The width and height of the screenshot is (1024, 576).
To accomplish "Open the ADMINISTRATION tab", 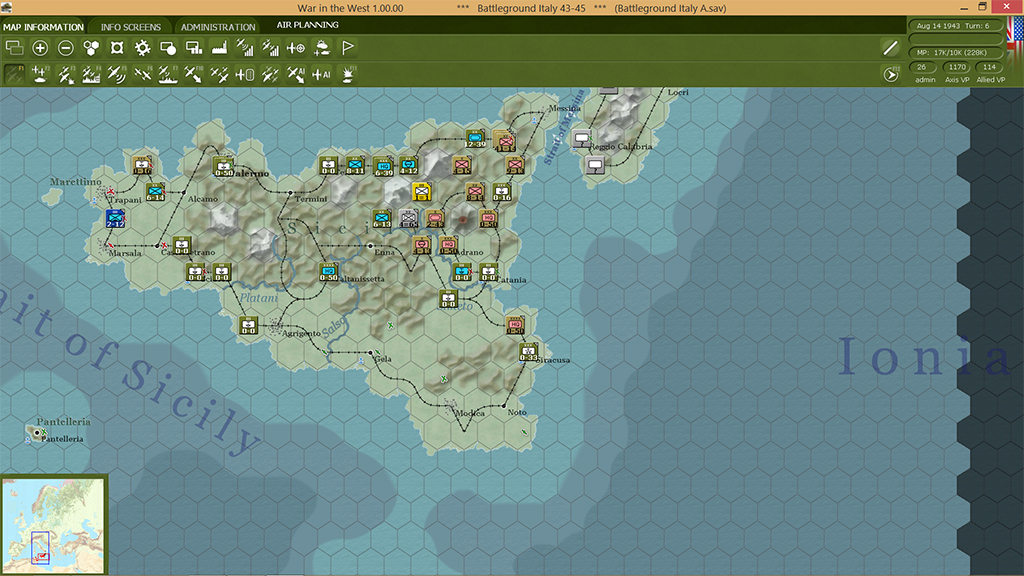I will pos(218,27).
